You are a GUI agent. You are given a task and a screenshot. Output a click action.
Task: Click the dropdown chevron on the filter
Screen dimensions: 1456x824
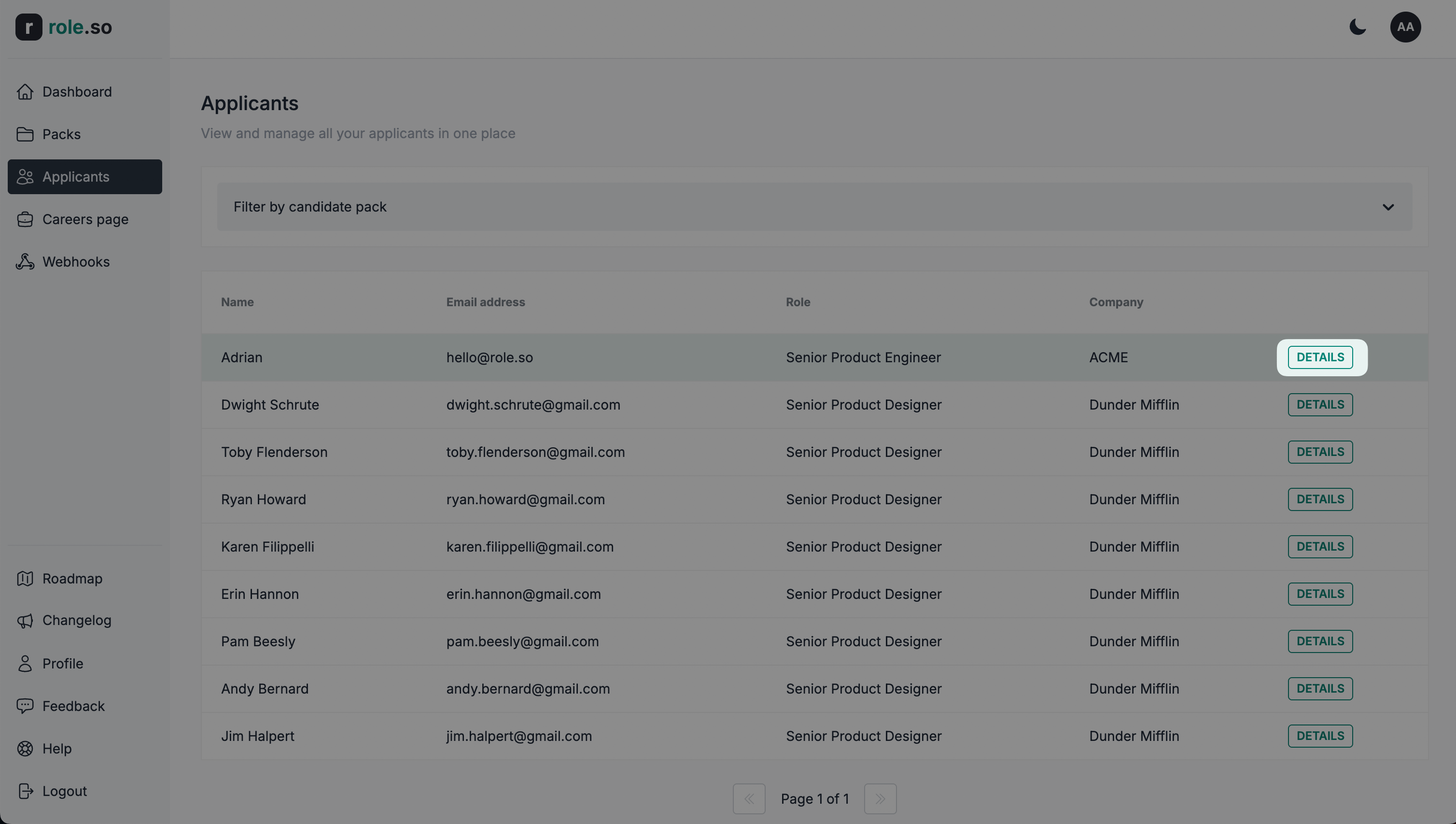pyautogui.click(x=1388, y=207)
